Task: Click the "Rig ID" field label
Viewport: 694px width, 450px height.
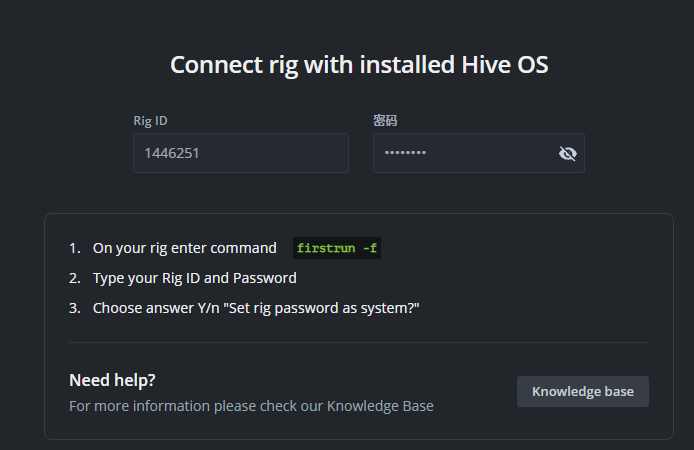Action: click(150, 121)
